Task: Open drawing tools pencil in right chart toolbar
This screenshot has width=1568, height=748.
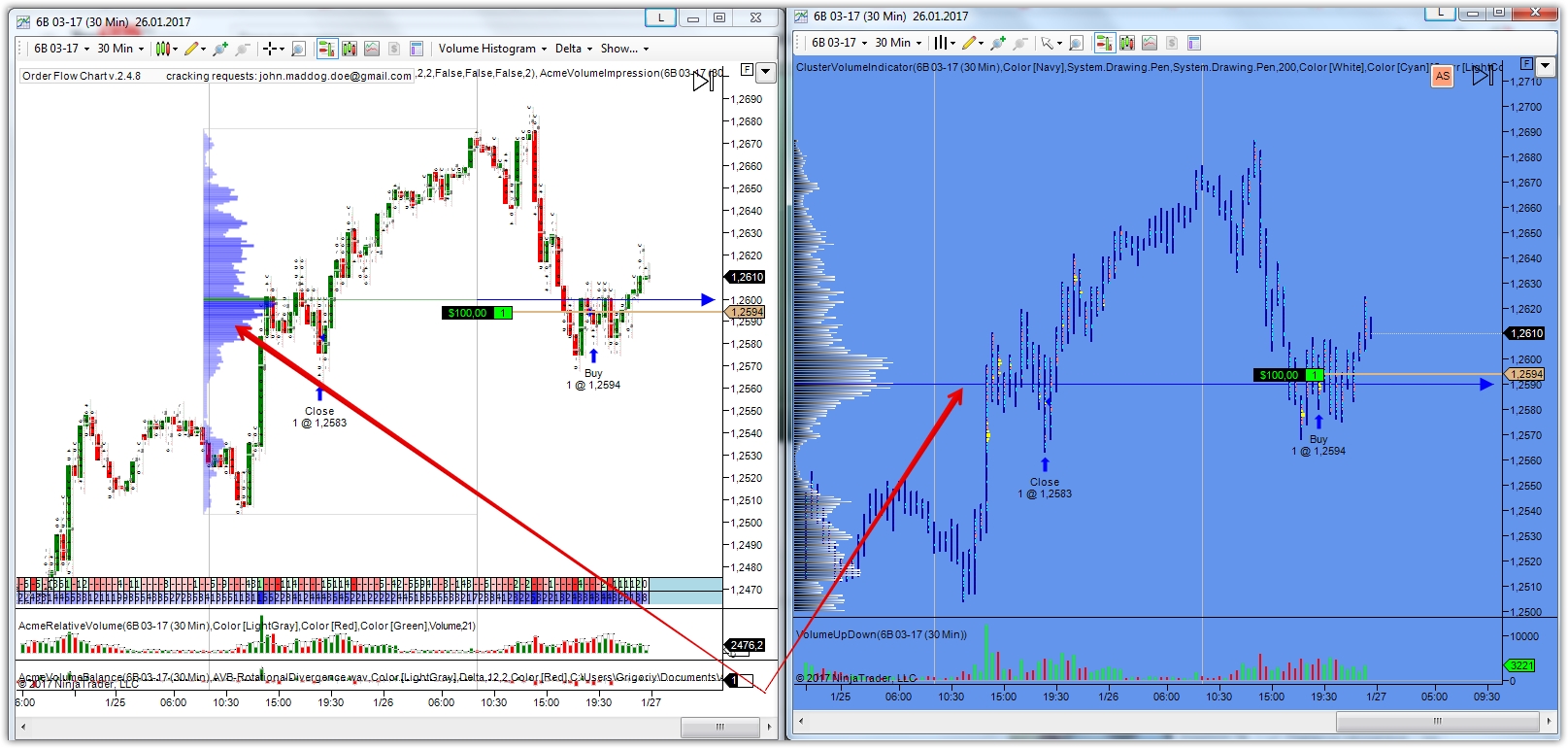Action: pyautogui.click(x=972, y=43)
